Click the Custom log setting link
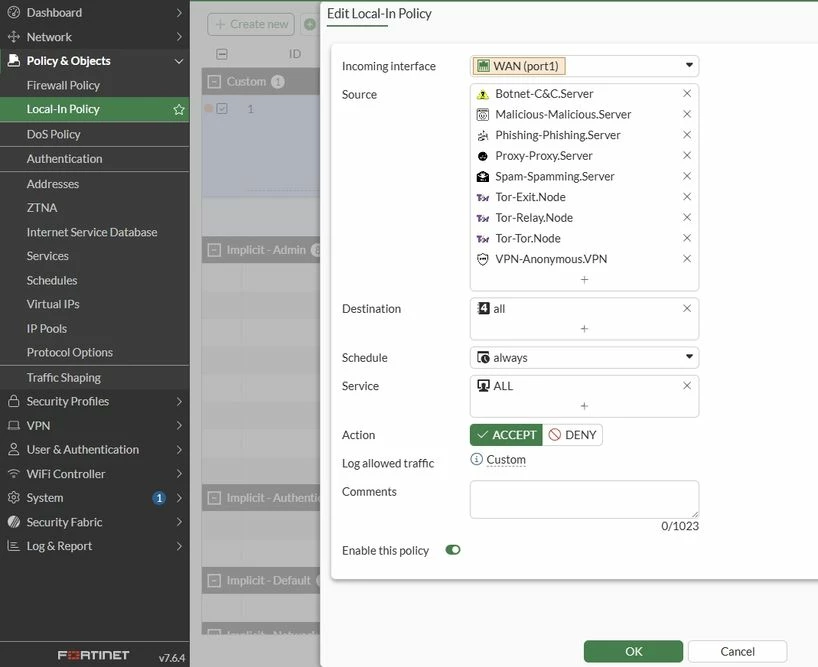Viewport: 818px width, 667px height. pyautogui.click(x=506, y=460)
